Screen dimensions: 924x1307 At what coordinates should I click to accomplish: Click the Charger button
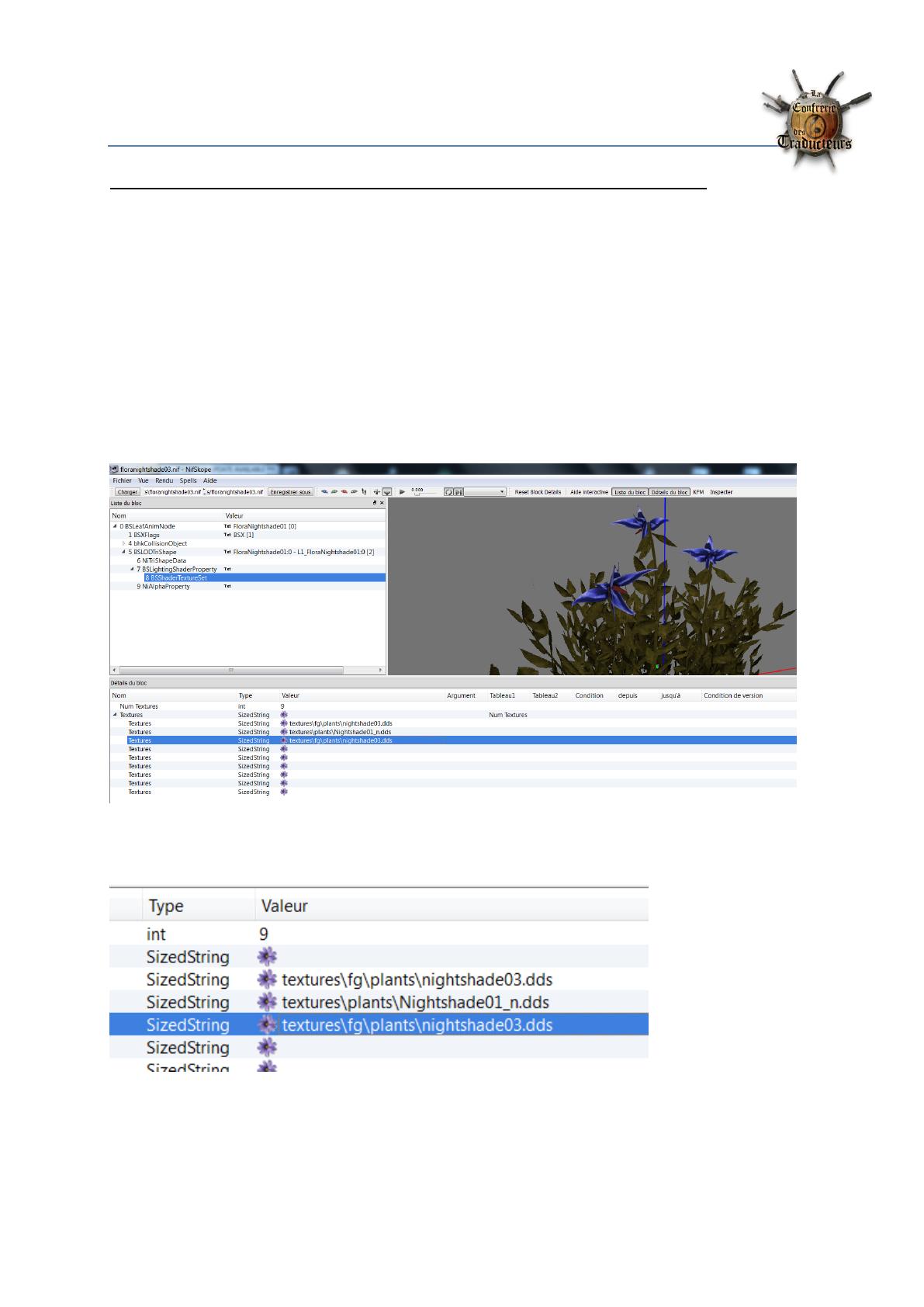click(127, 492)
